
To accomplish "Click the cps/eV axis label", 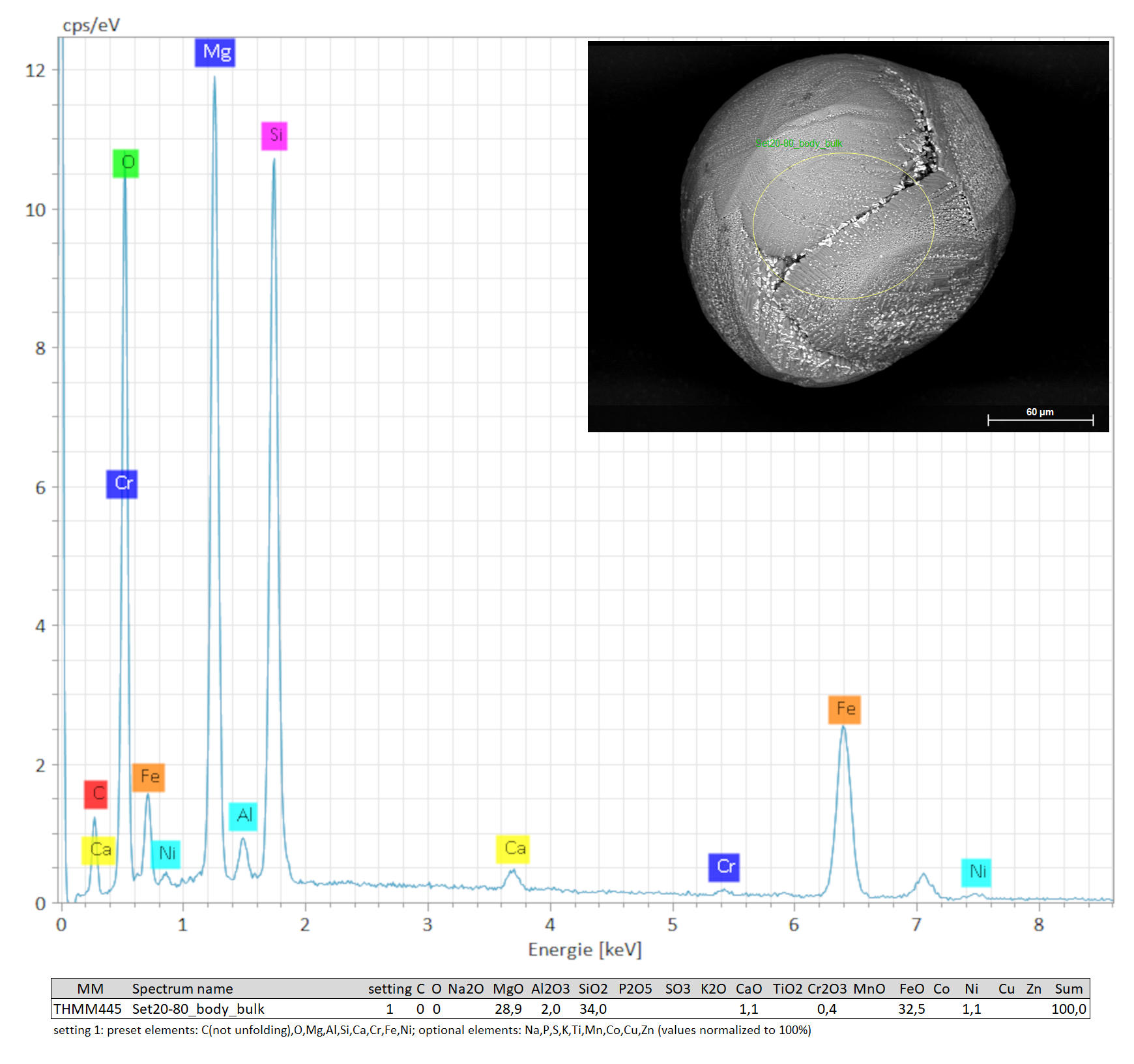I will click(x=91, y=25).
